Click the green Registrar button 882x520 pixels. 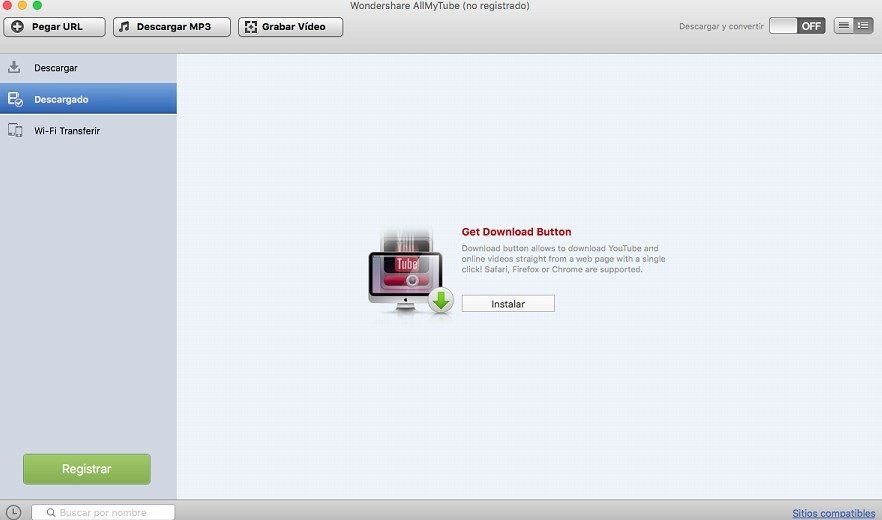pyautogui.click(x=87, y=469)
